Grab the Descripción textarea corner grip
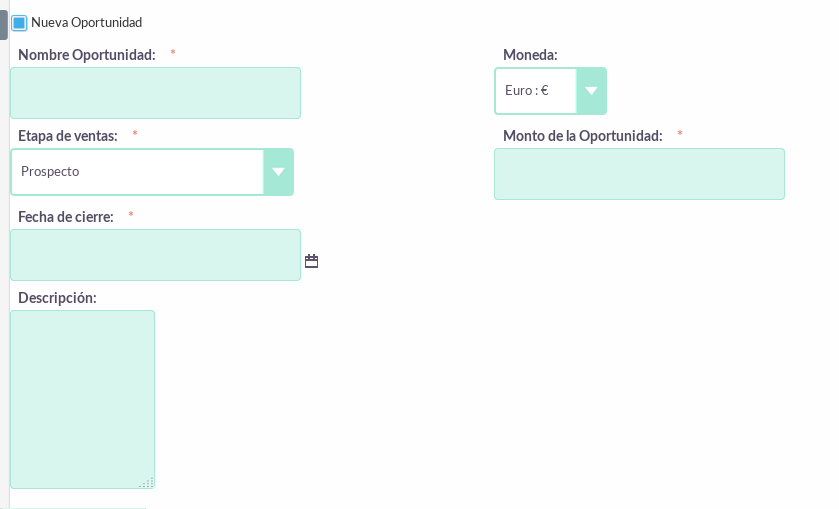Viewport: 839px width, 509px height. click(148, 482)
